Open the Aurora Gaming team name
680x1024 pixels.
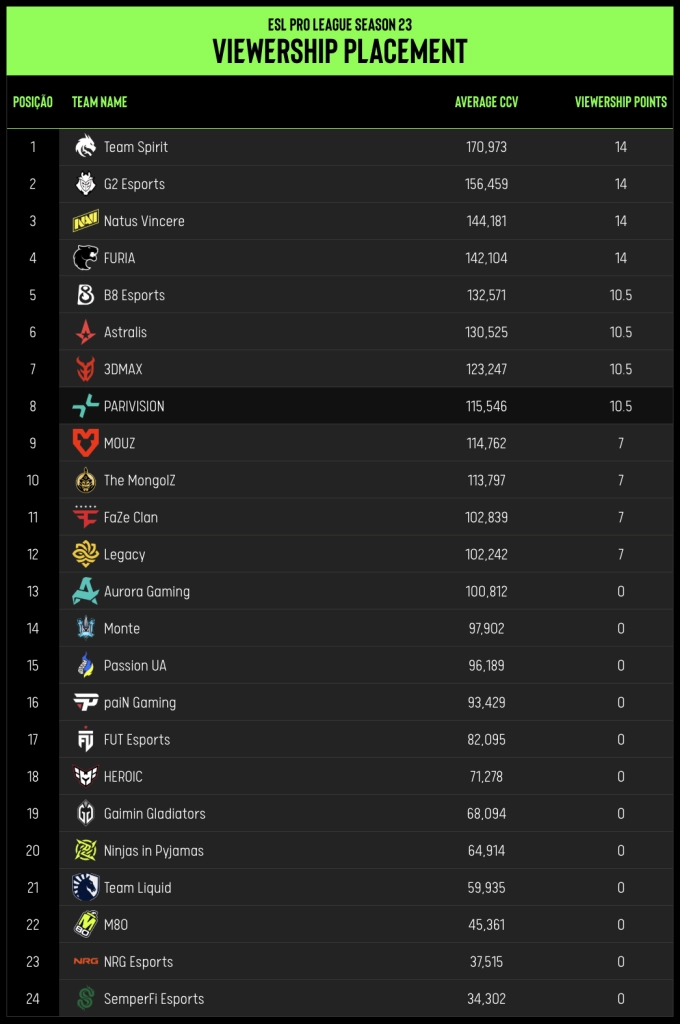click(x=147, y=592)
